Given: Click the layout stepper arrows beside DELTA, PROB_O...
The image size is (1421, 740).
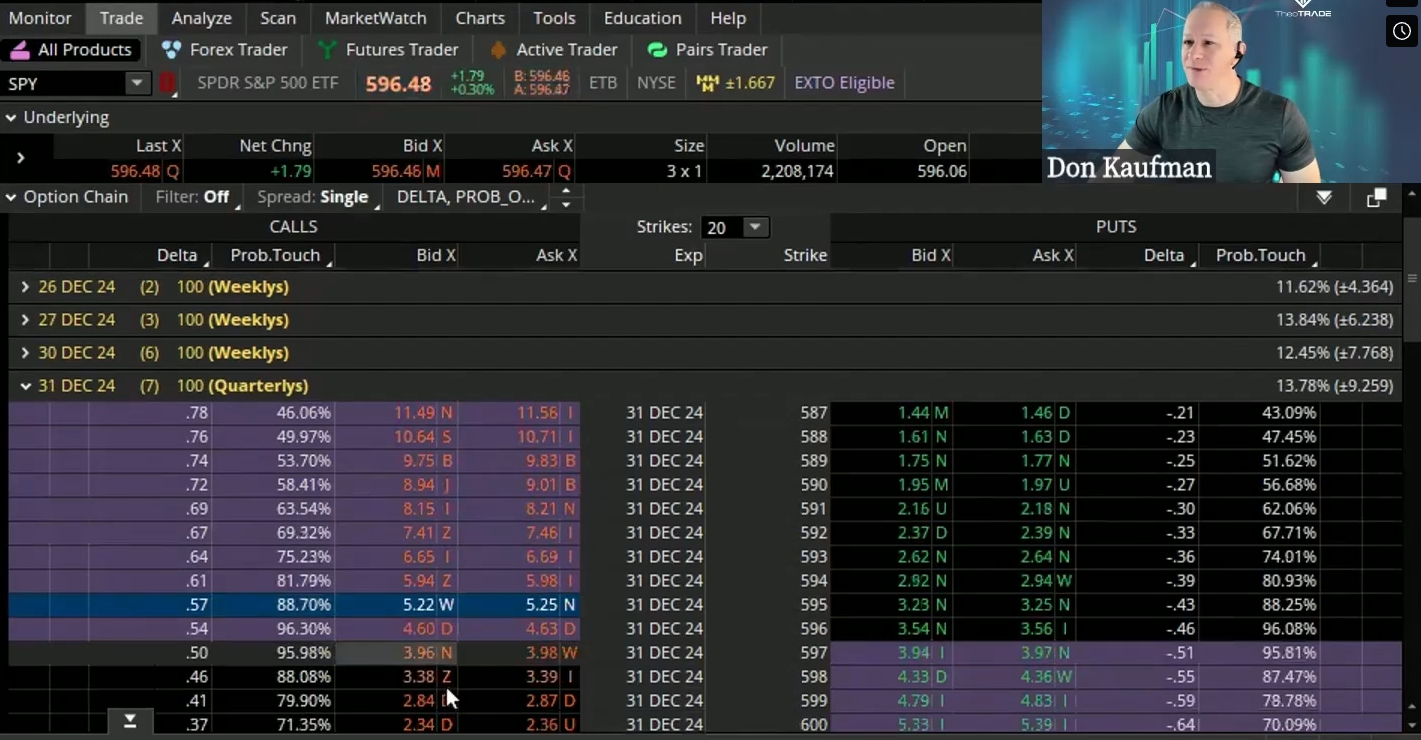Looking at the screenshot, I should [565, 197].
